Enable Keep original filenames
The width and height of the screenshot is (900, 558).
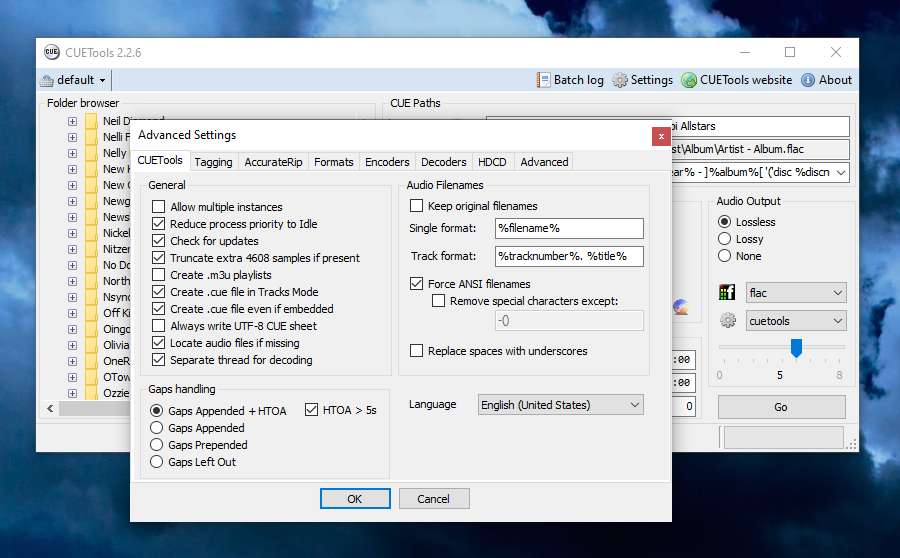(x=416, y=206)
